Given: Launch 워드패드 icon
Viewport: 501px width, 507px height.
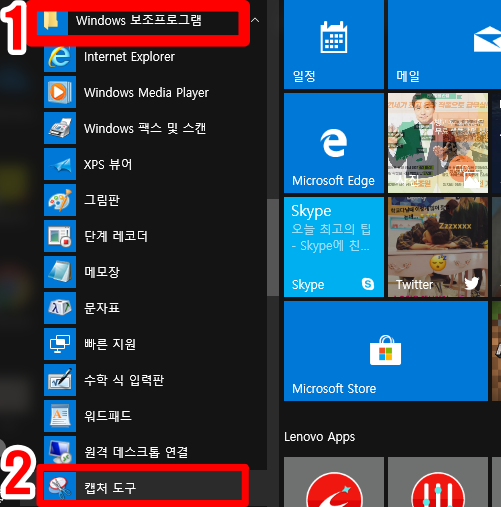Looking at the screenshot, I should pos(60,416).
